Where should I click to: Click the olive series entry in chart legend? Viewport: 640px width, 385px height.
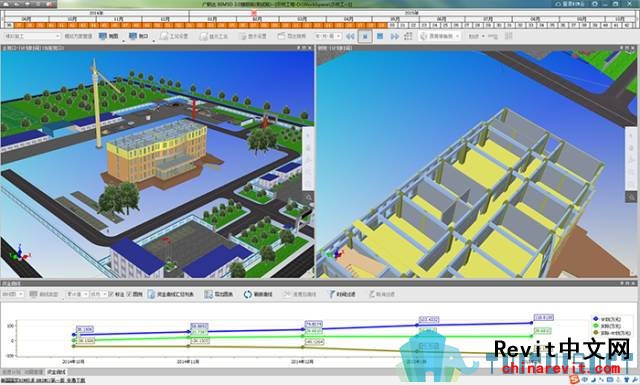click(x=611, y=333)
